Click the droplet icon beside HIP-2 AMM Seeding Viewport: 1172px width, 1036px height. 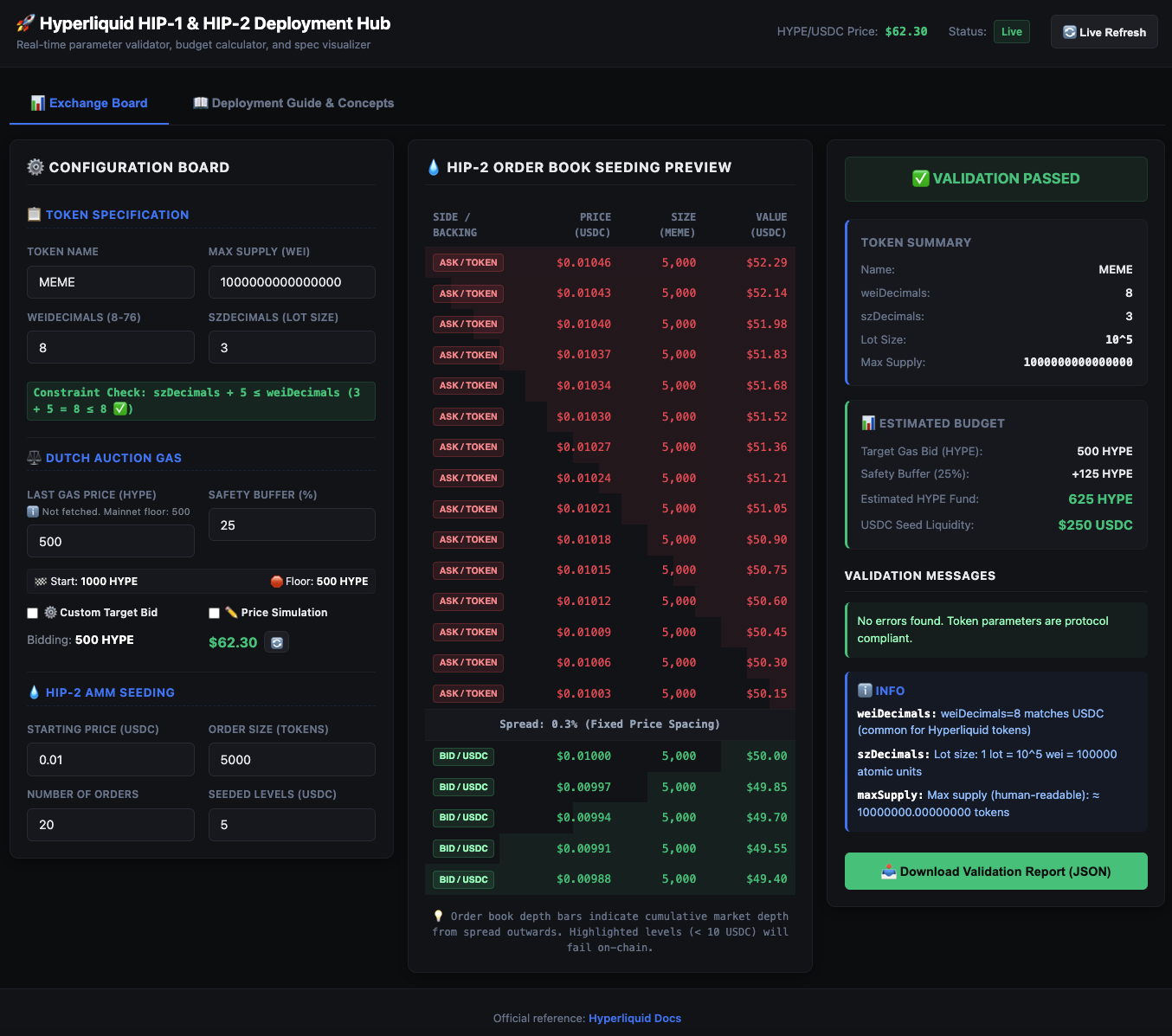(x=35, y=692)
